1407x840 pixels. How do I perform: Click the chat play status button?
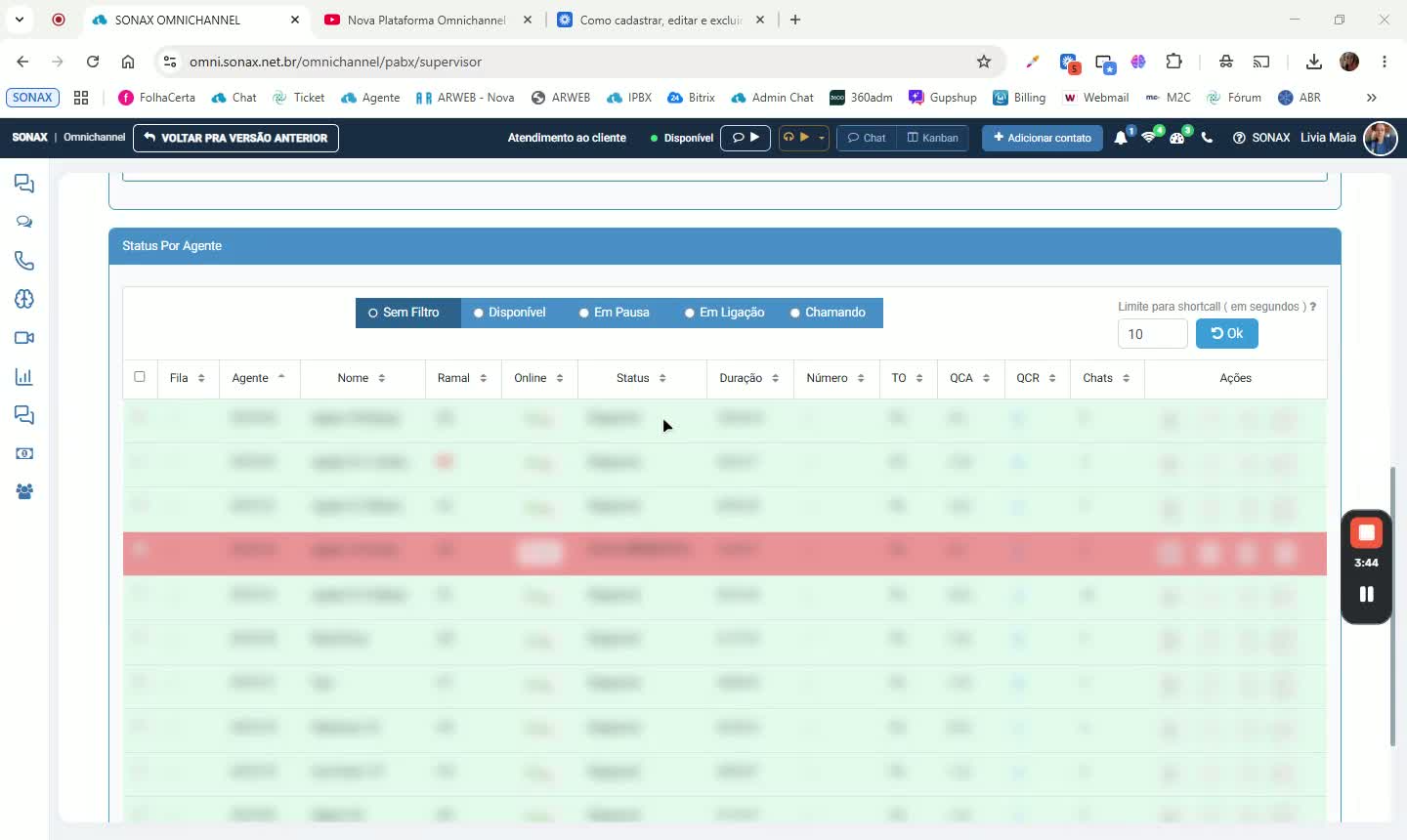click(746, 138)
